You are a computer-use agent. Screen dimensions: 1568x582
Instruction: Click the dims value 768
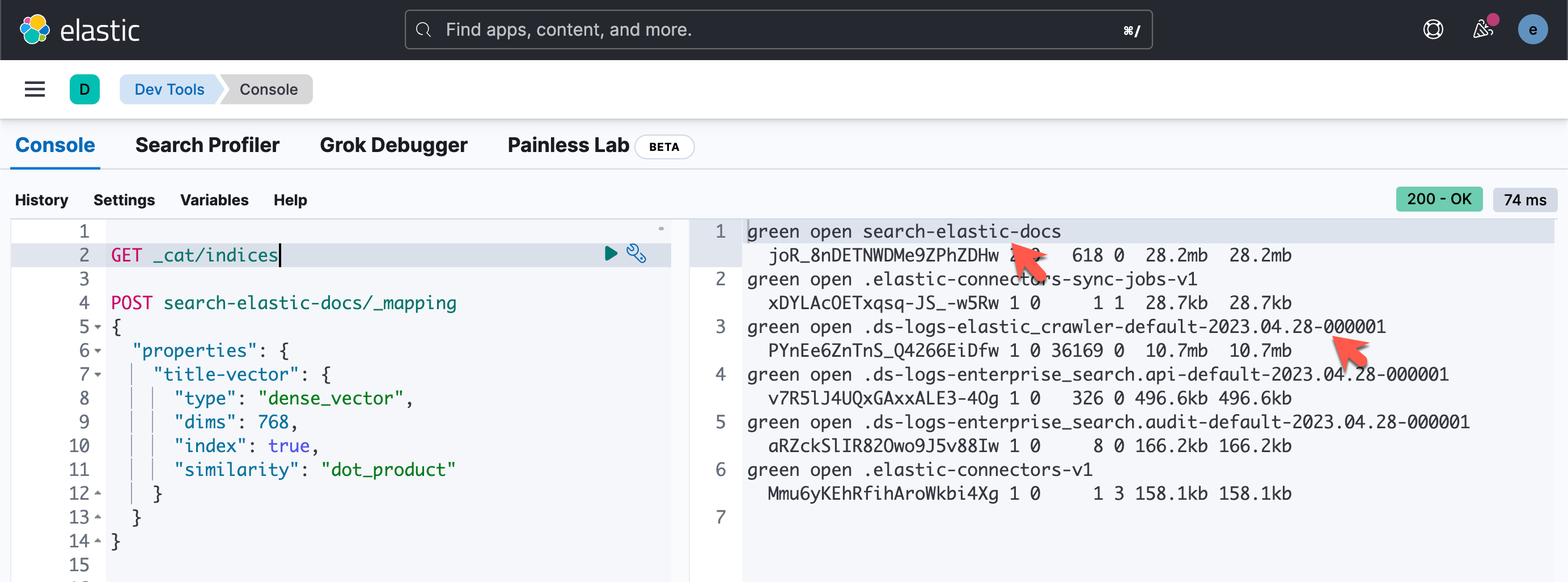pos(273,422)
